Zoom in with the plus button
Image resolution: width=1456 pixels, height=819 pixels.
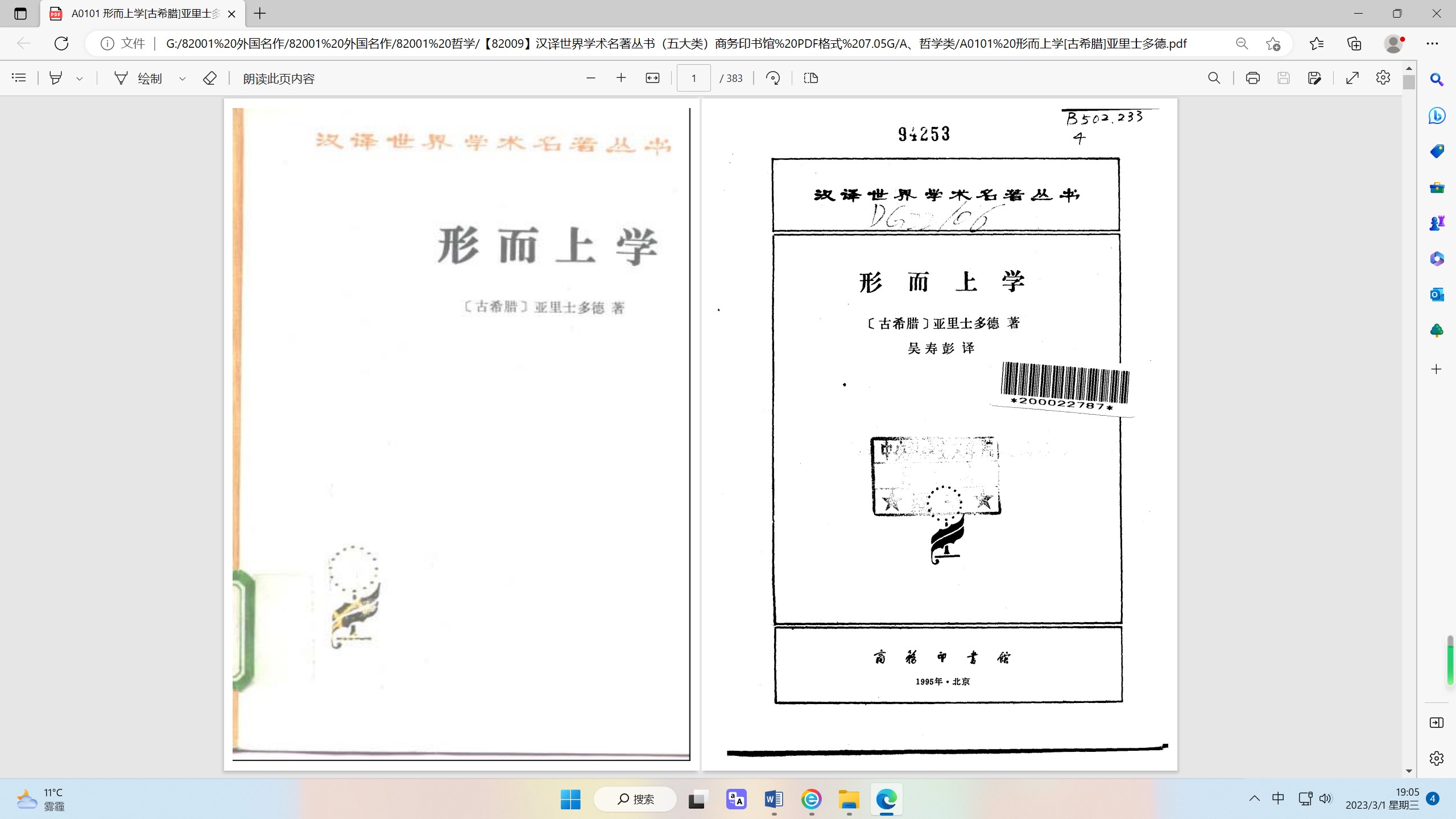point(621,78)
